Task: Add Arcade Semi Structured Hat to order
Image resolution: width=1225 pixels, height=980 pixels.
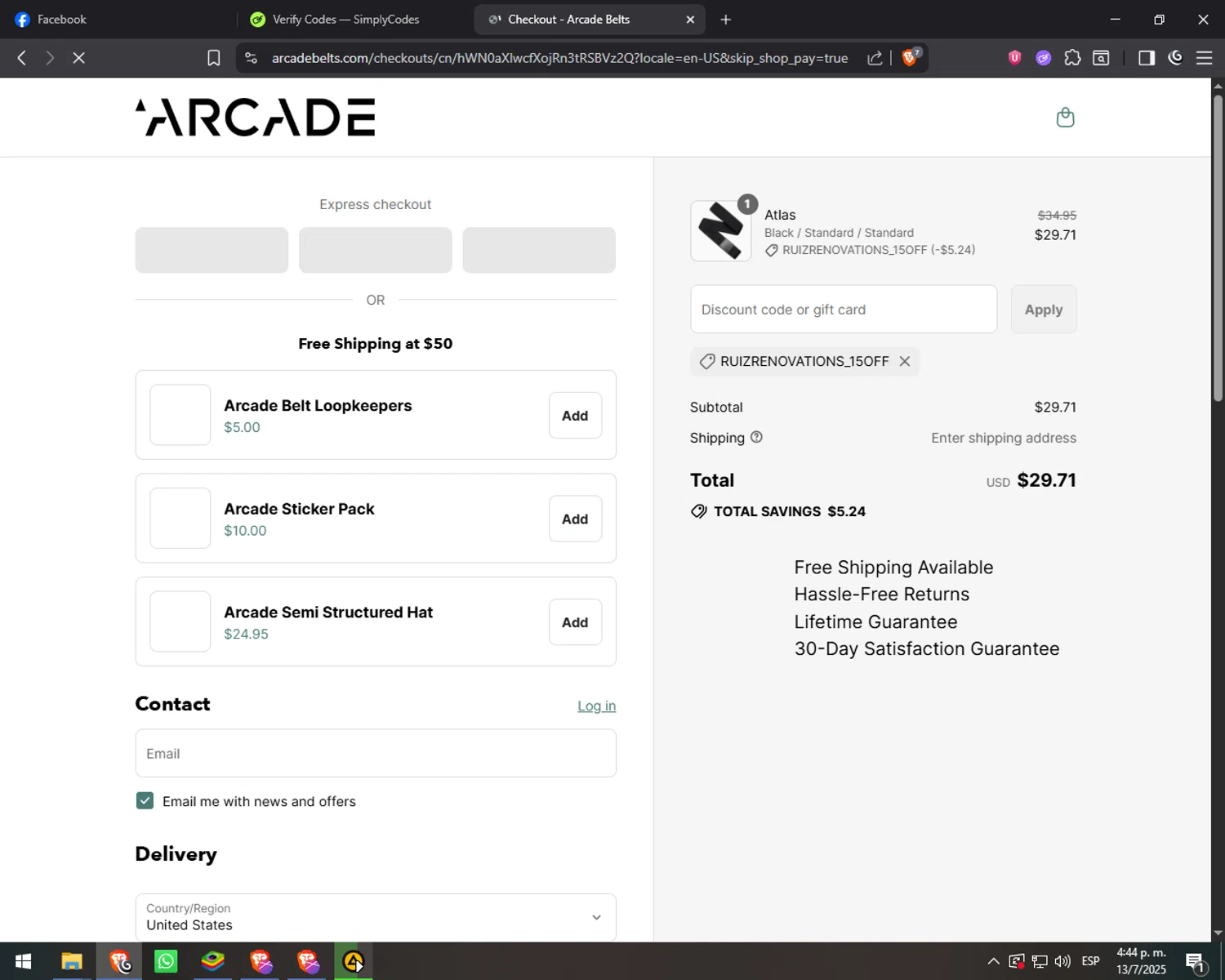Action: pos(575,622)
